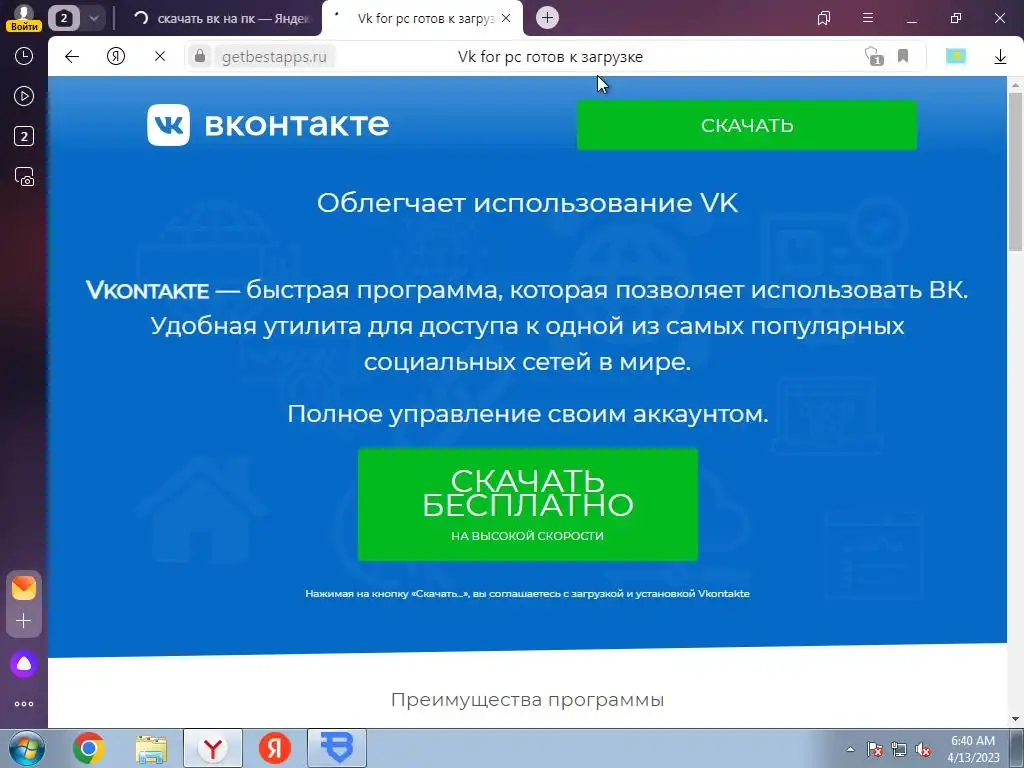Open the sidebar three-dots more options
Viewport: 1024px width, 768px height.
24,704
